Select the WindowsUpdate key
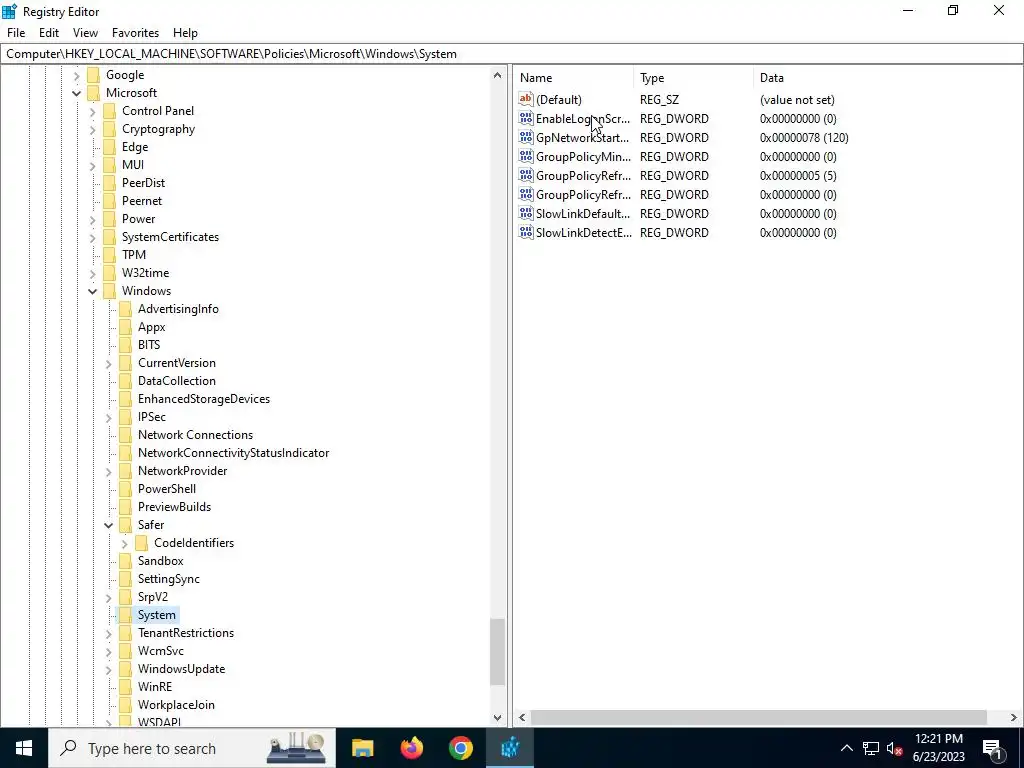Screen dimensions: 1024x768 pyautogui.click(x=182, y=669)
